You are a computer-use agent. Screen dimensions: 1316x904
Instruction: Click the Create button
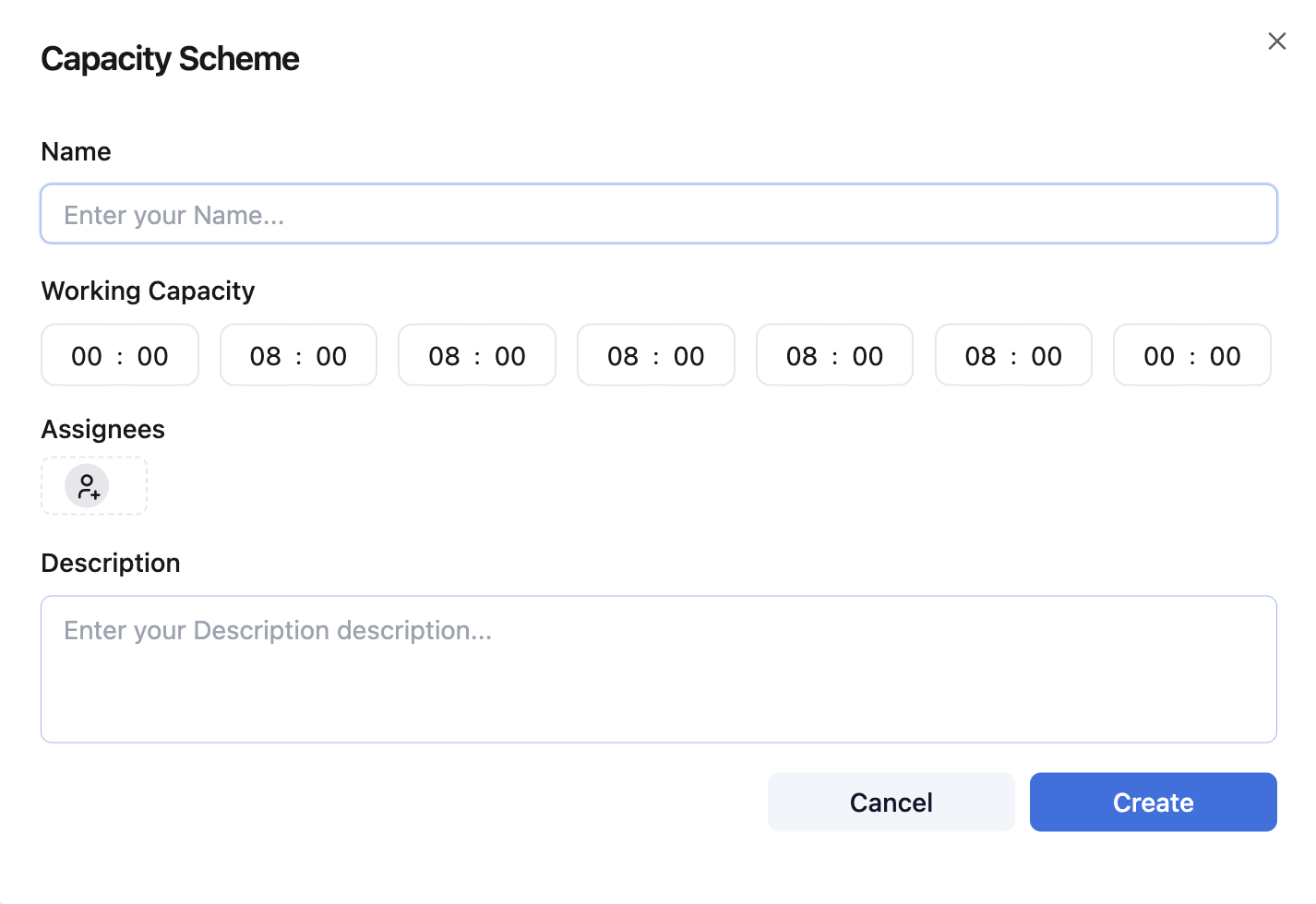tap(1153, 802)
